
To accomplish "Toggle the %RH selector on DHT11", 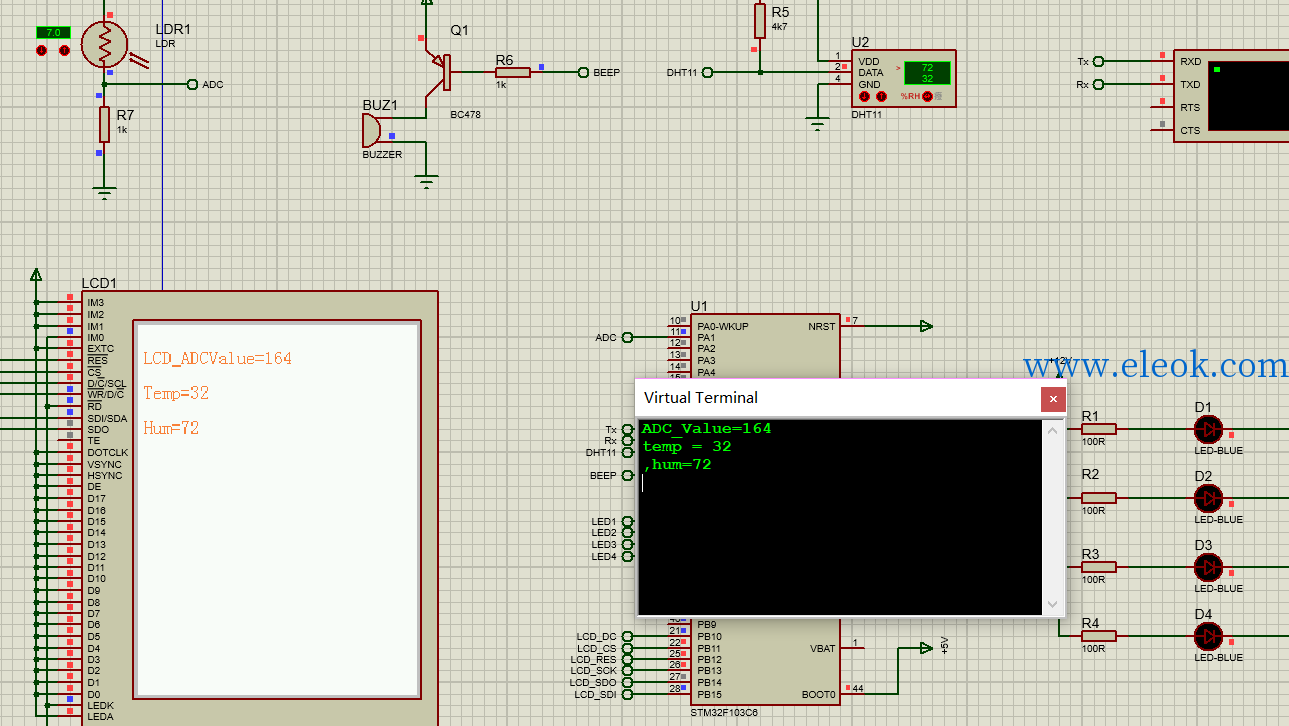I will point(927,97).
